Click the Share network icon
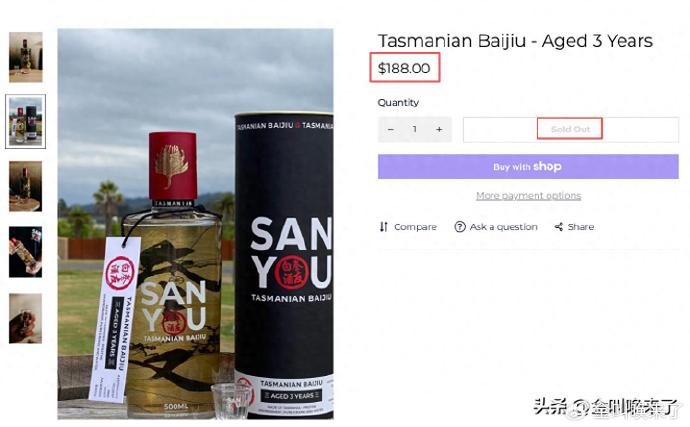This screenshot has width=690, height=427. (x=559, y=227)
